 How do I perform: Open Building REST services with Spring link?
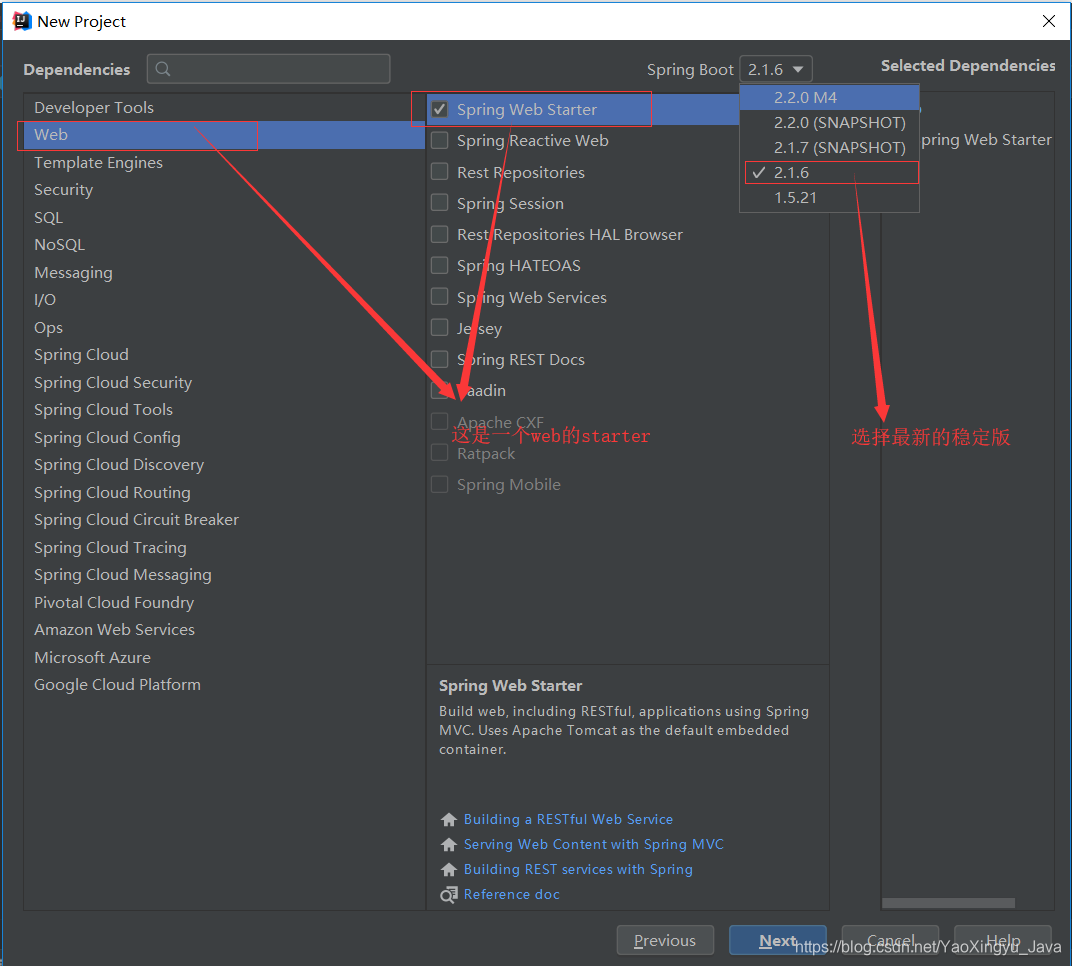tap(578, 870)
